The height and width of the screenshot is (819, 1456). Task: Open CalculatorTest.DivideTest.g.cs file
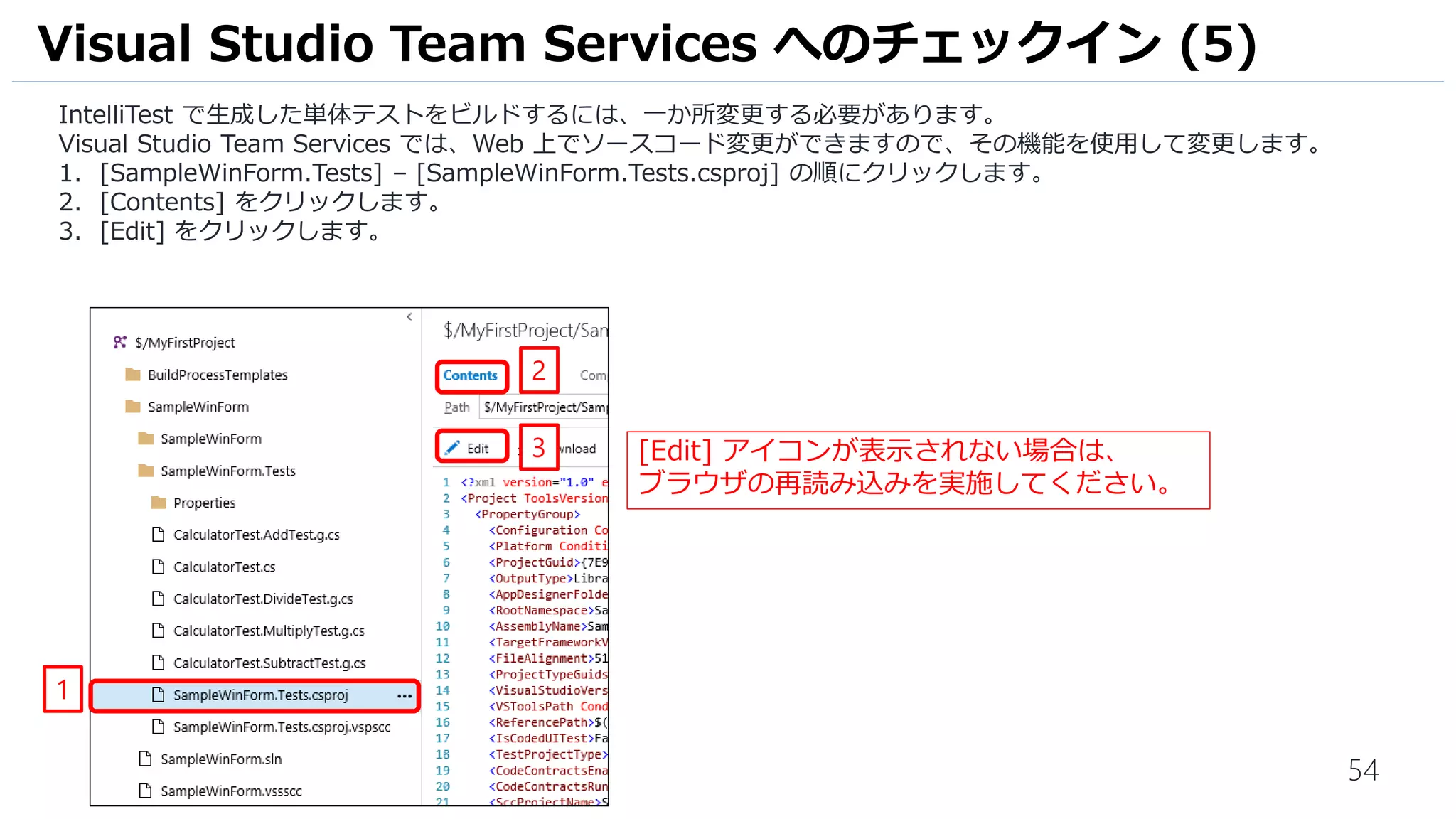(263, 599)
